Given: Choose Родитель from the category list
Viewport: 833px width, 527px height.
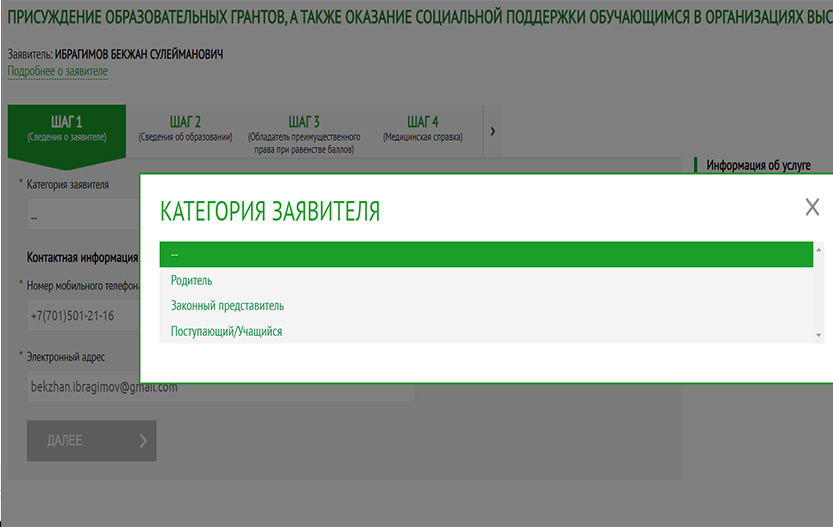Looking at the screenshot, I should coord(191,281).
